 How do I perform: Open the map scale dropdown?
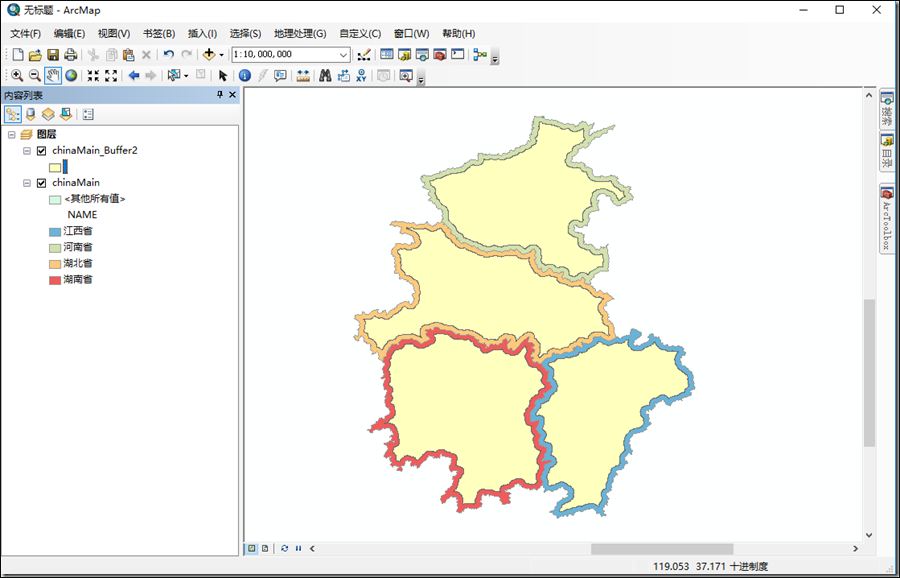click(x=345, y=54)
